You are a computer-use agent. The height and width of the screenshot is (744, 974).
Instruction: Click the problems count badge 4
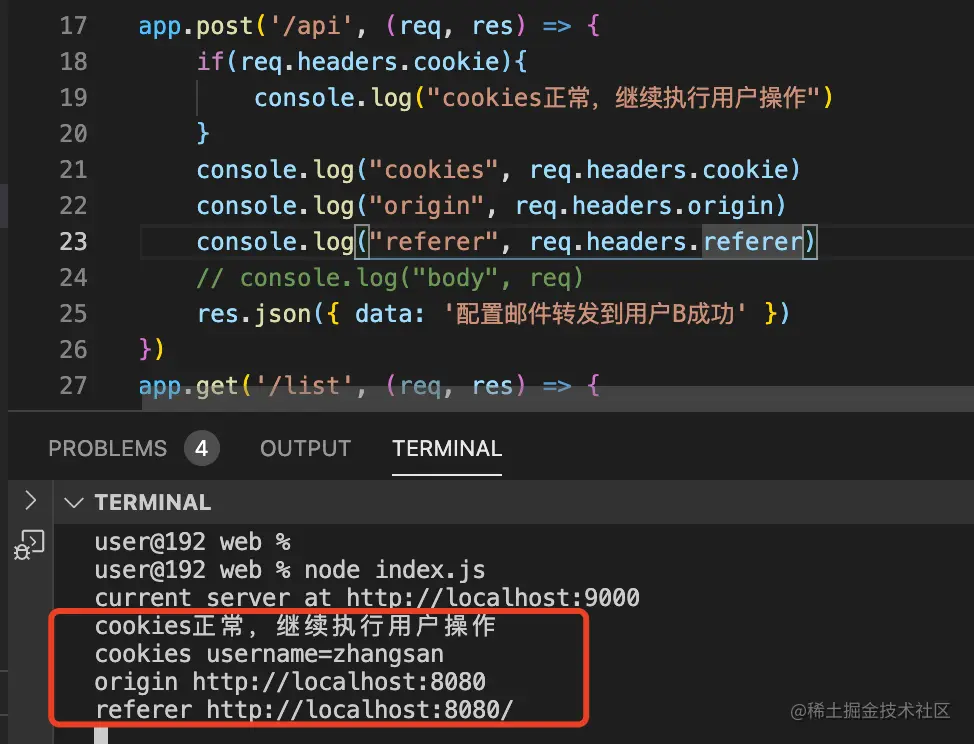click(201, 448)
